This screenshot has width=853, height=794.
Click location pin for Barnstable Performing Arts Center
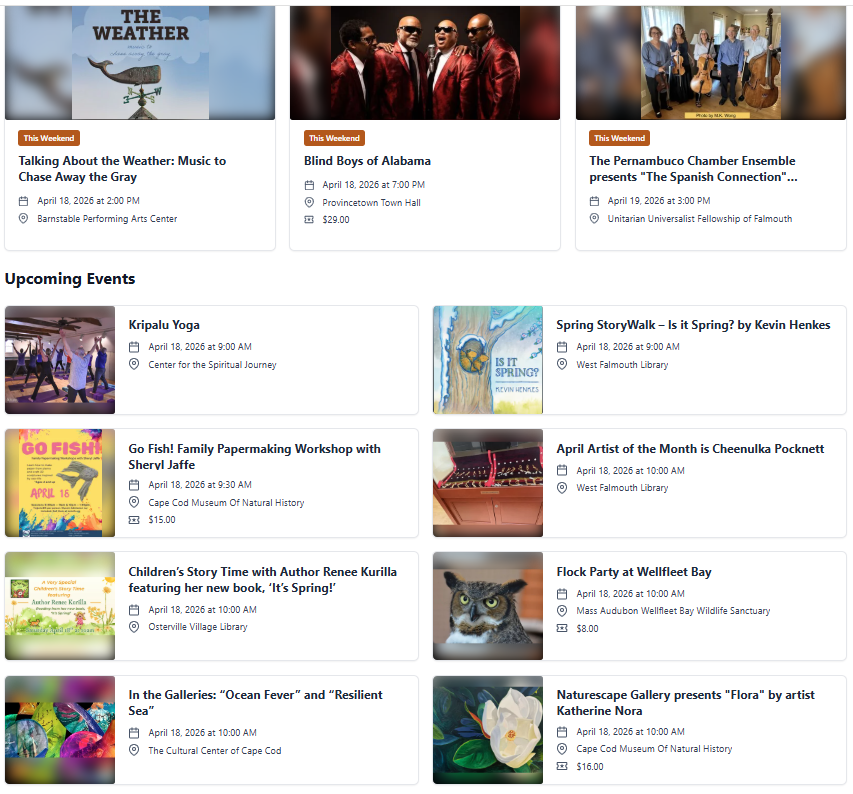coord(23,218)
